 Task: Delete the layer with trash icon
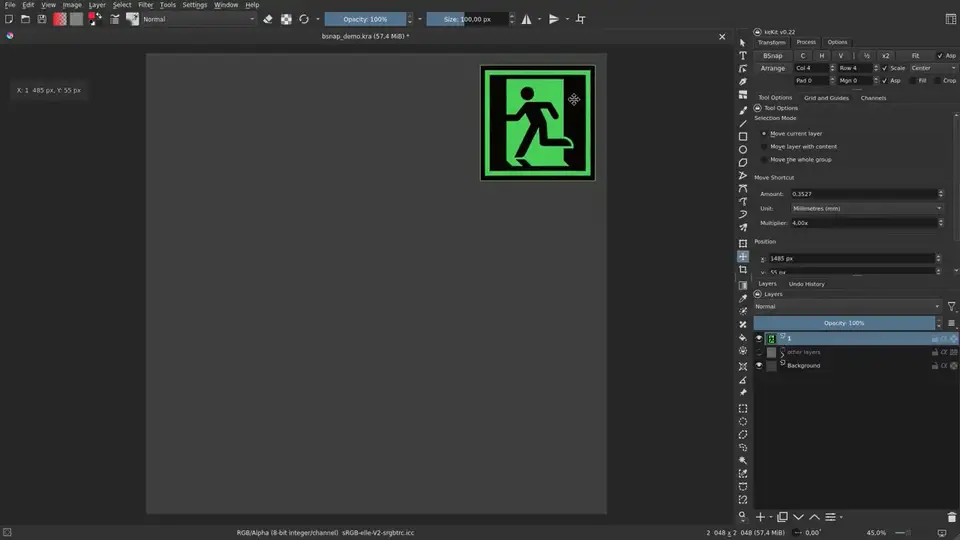[x=951, y=517]
